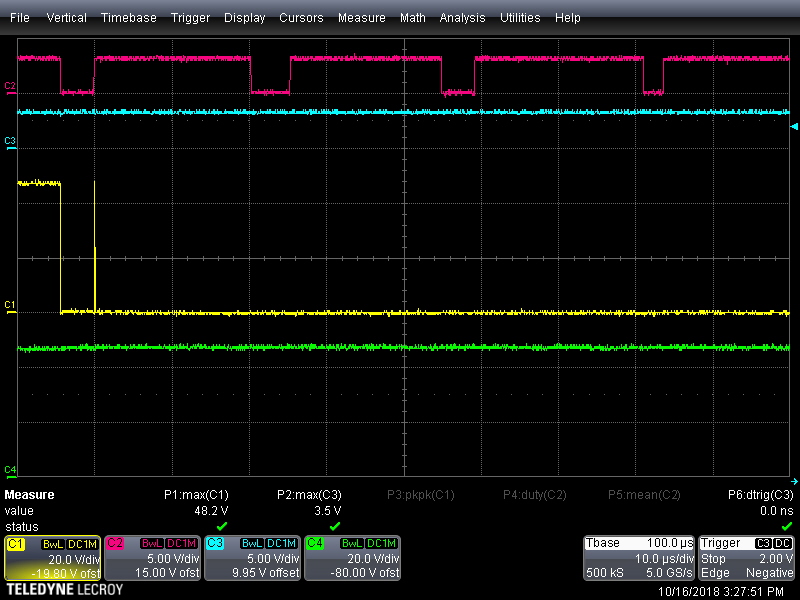Viewport: 800px width, 600px height.
Task: Click the 5.0 GS/s sample rate
Action: 669,573
